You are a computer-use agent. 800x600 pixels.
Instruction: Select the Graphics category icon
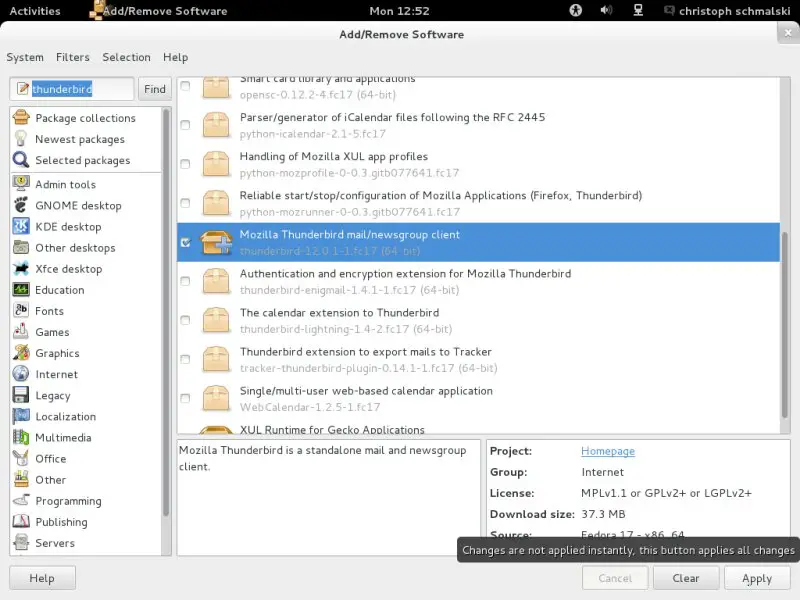[x=21, y=353]
